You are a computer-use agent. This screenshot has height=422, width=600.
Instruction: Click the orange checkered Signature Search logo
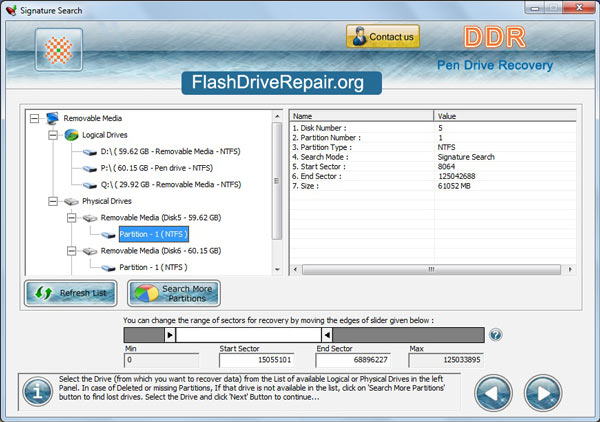59,50
